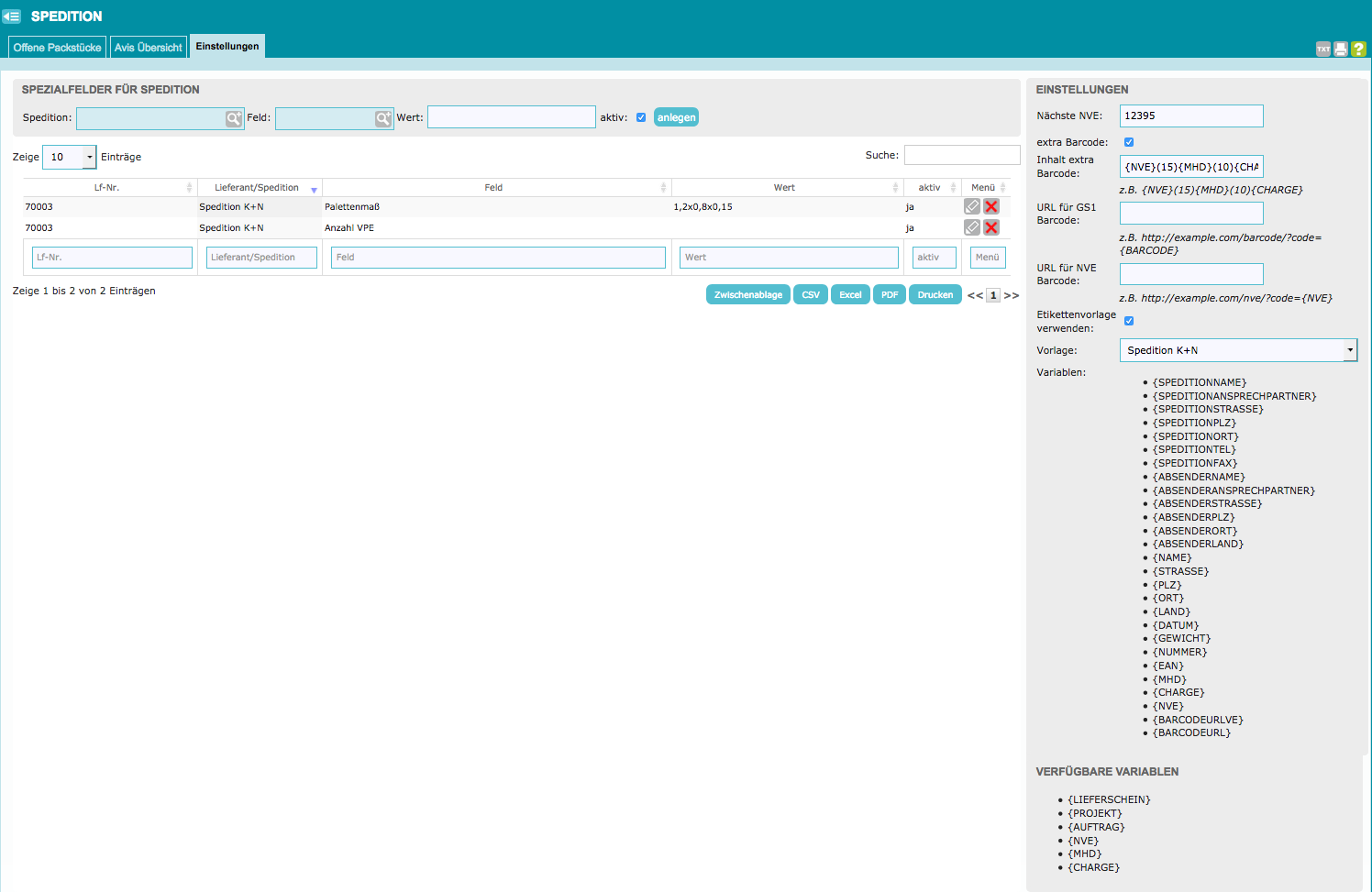Click the back arrow icon beside SPEDITION
Image resolution: width=1372 pixels, height=892 pixels.
click(11, 17)
